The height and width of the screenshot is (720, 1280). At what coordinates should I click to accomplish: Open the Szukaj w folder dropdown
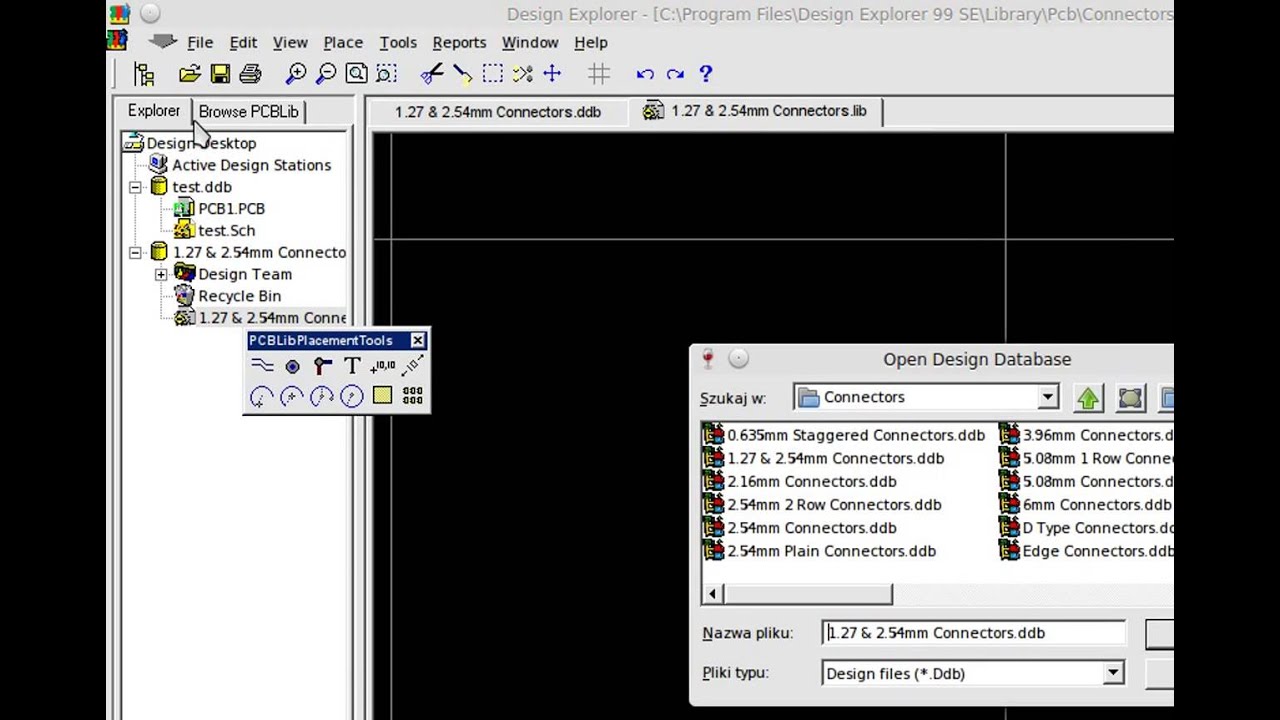[x=1048, y=397]
